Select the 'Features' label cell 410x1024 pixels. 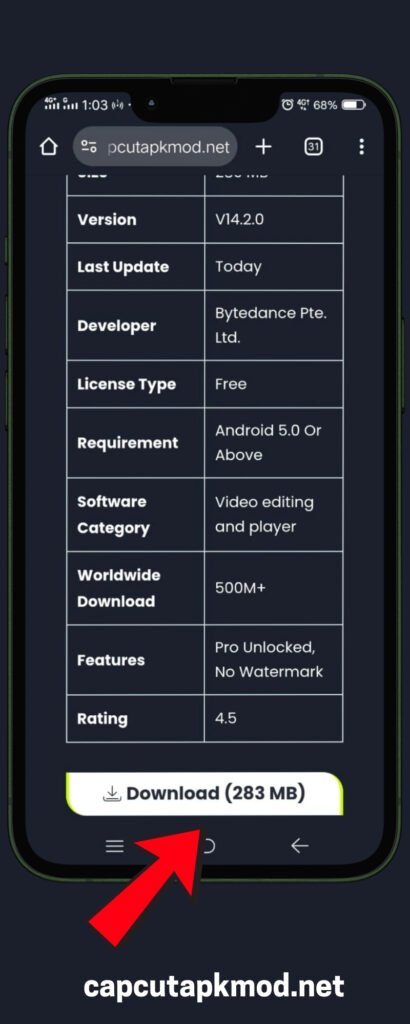pos(136,660)
